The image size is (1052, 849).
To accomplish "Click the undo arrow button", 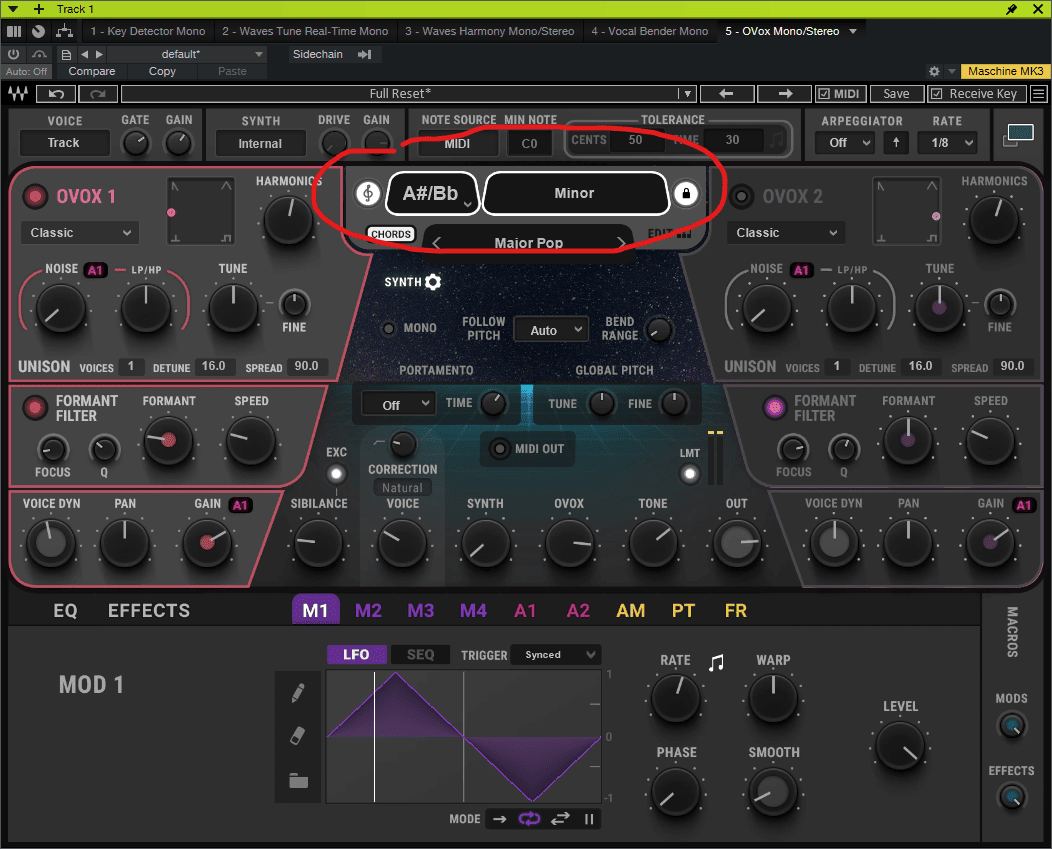I will (x=56, y=94).
